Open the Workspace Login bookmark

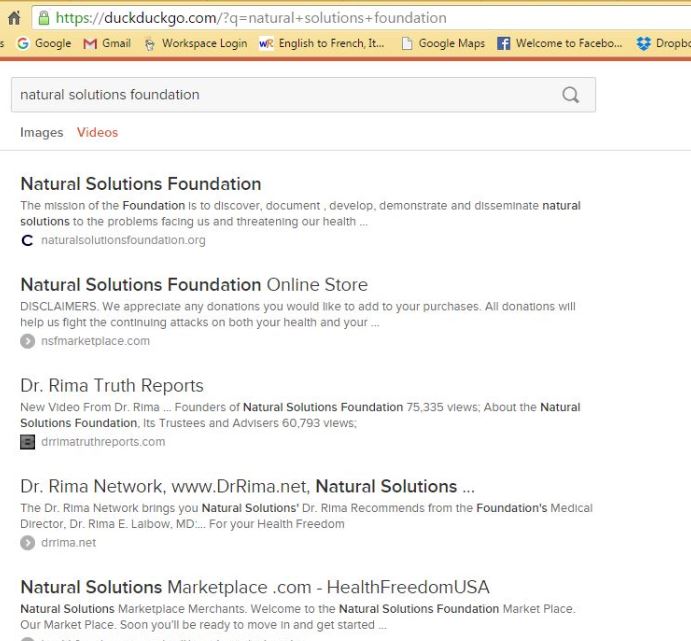click(195, 43)
